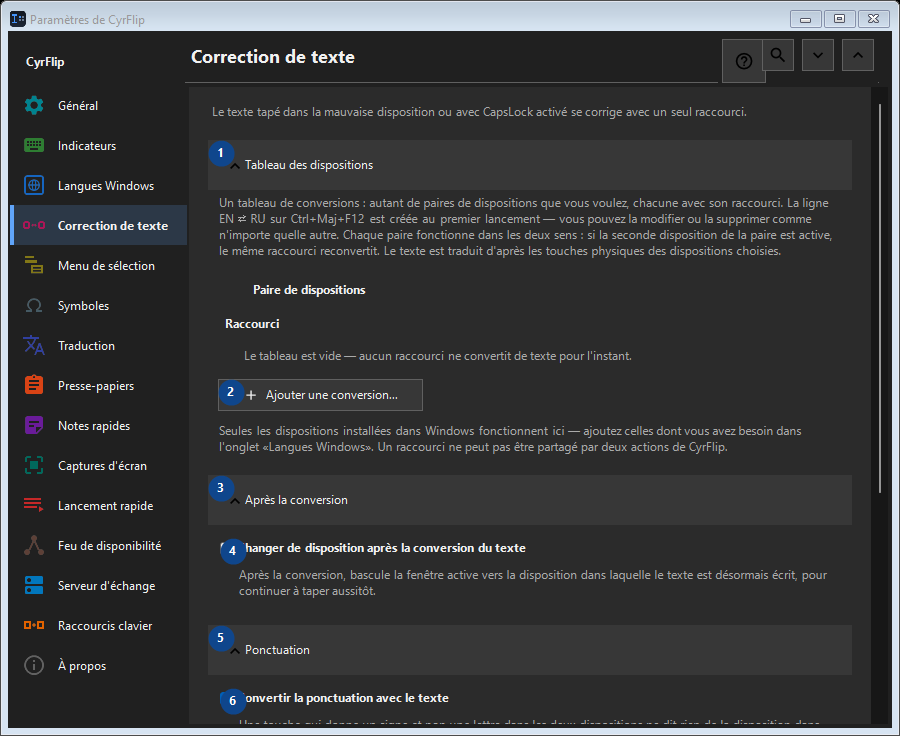Click the down-chevron button in the header
This screenshot has height=736, width=900.
coord(818,55)
